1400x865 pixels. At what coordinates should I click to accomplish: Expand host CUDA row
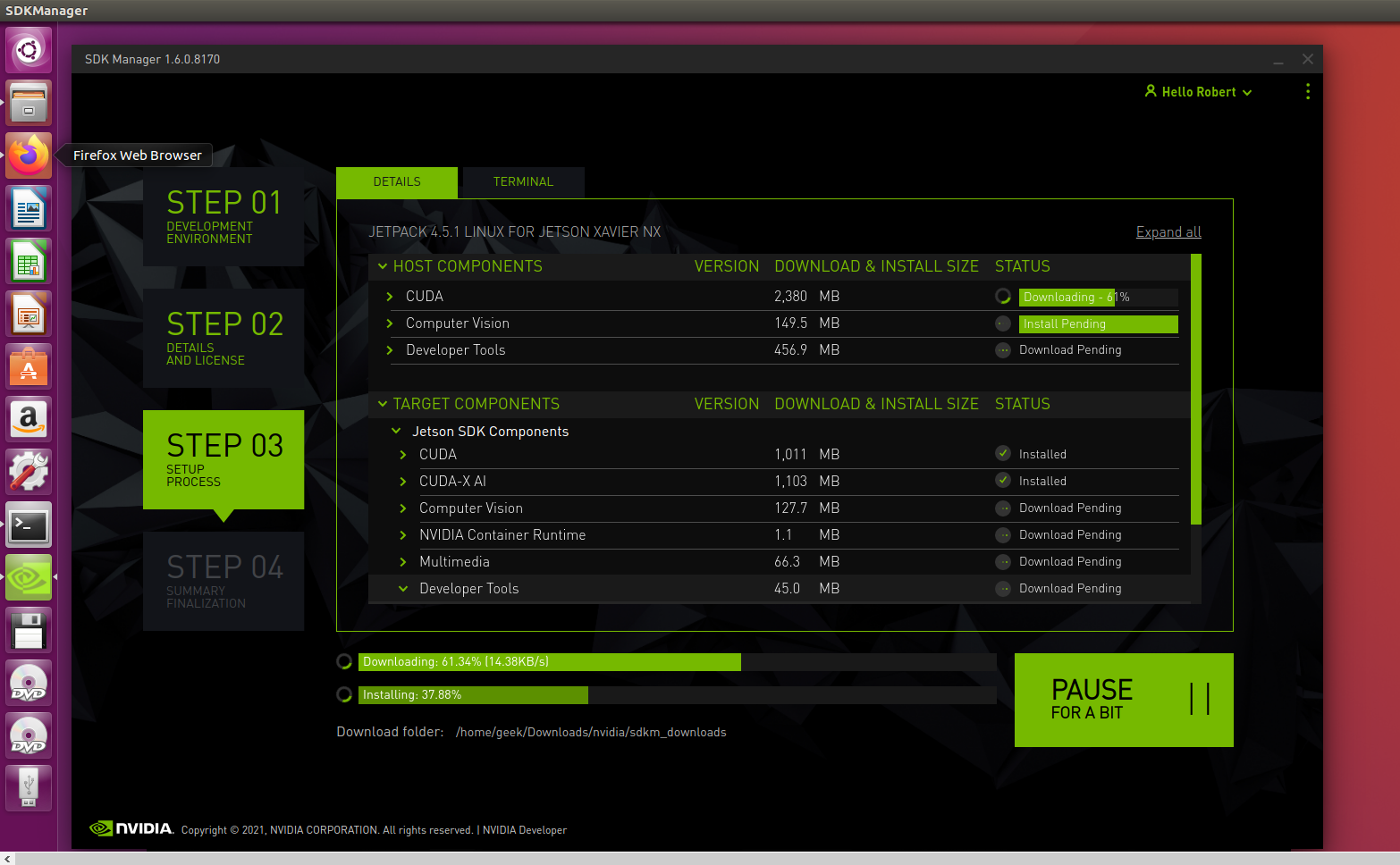click(x=390, y=297)
